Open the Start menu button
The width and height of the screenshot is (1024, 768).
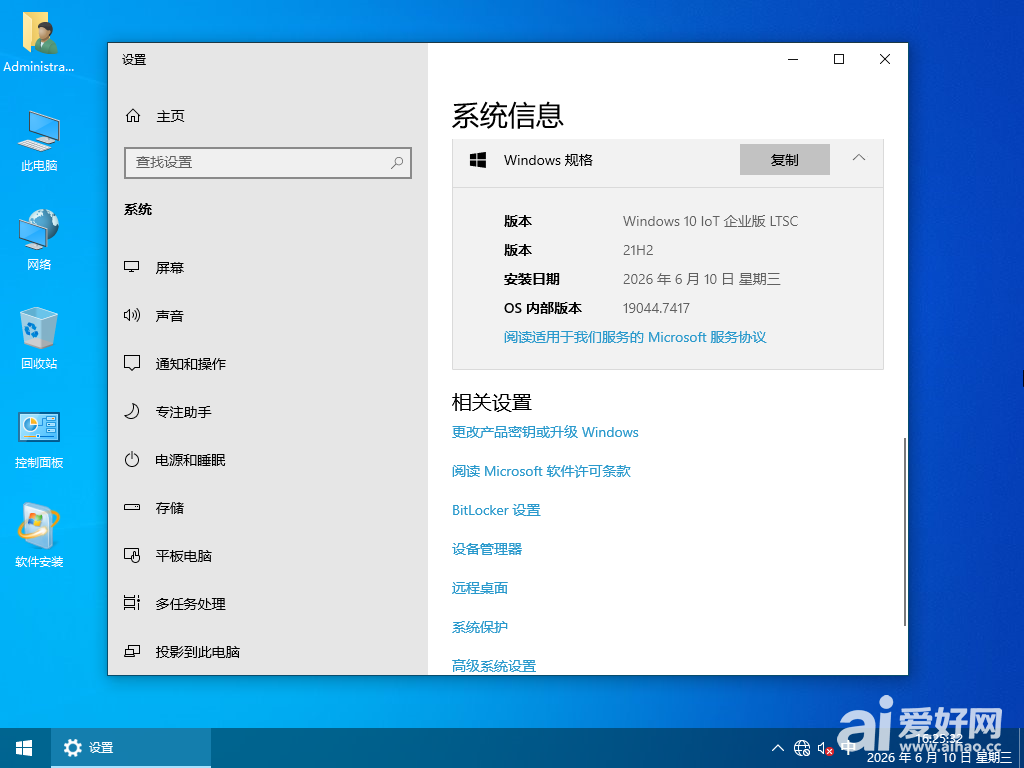(25, 748)
